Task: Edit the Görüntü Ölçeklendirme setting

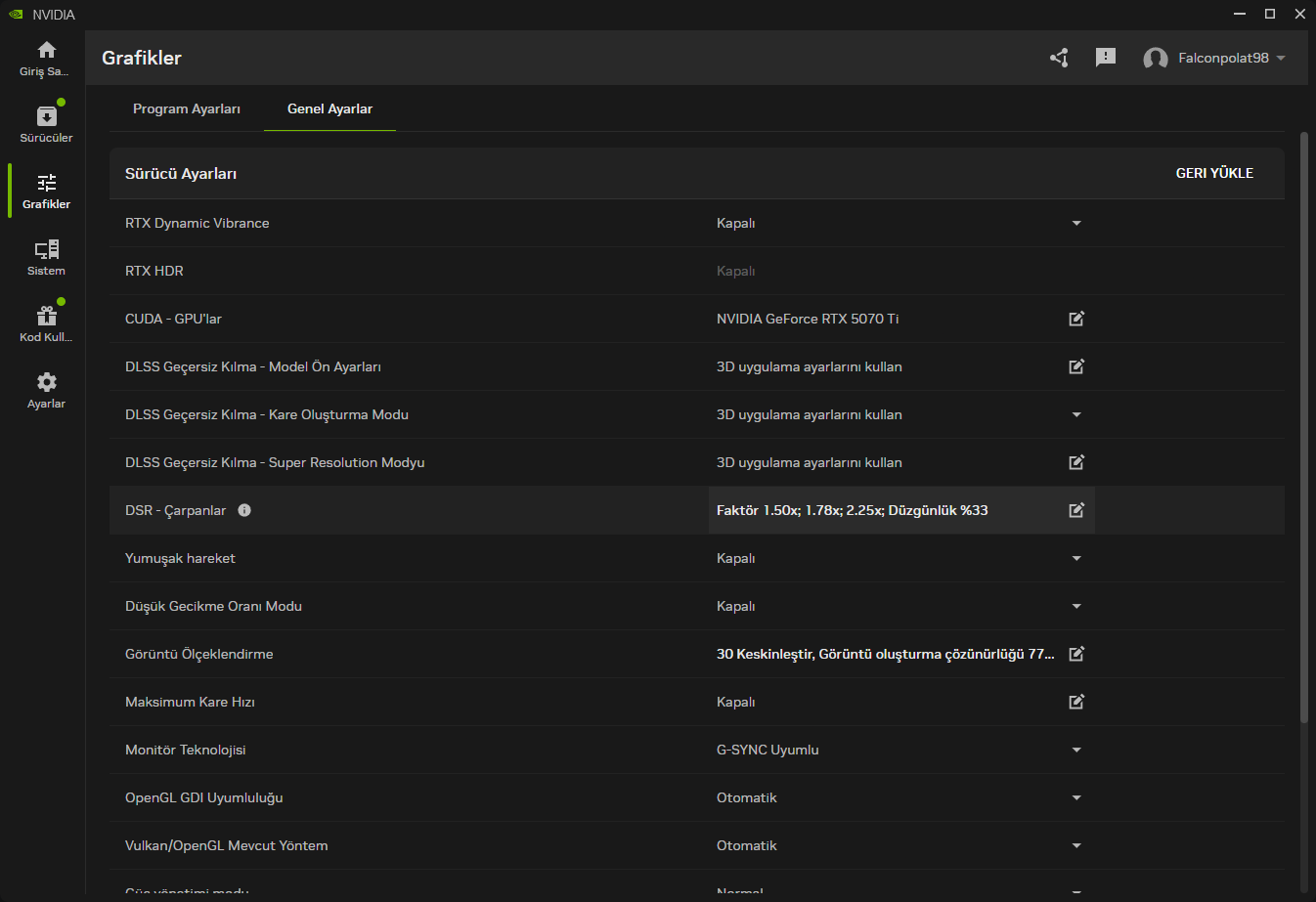Action: 1076,654
